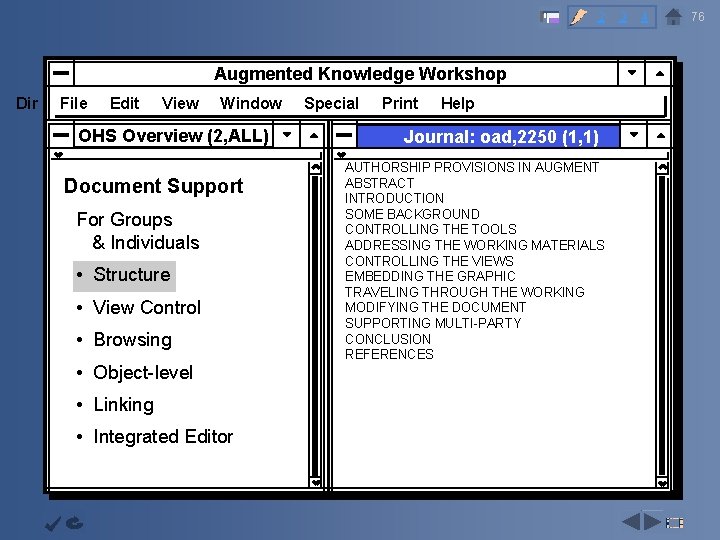Open the View menu
The width and height of the screenshot is (720, 540).
click(180, 103)
